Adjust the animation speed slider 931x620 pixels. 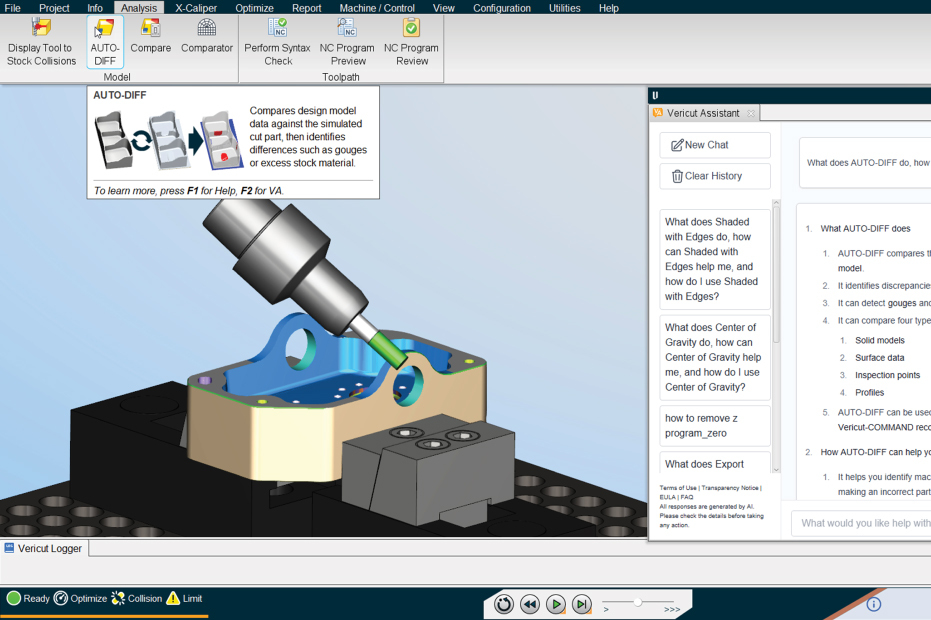click(638, 602)
